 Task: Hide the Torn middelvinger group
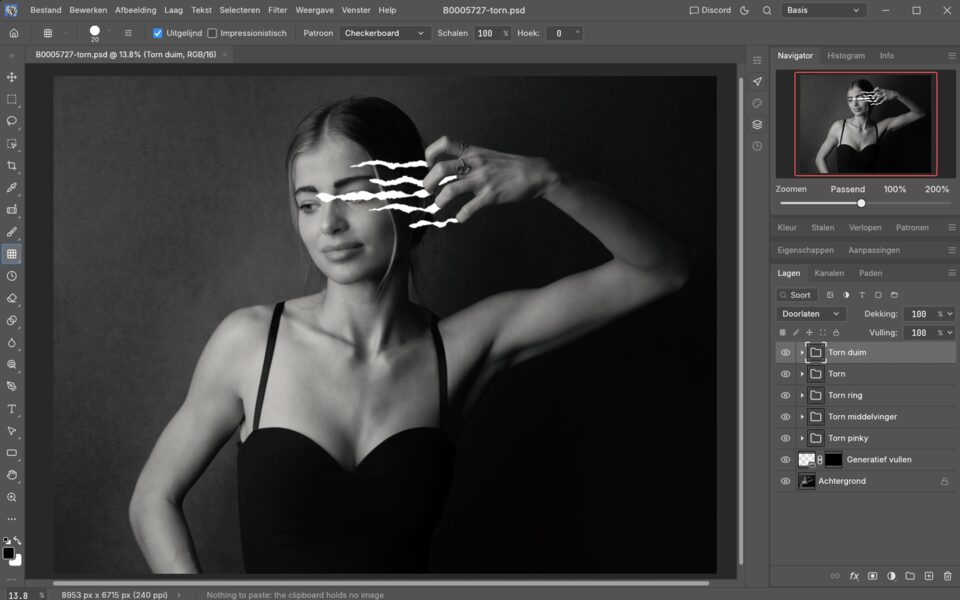(x=786, y=417)
